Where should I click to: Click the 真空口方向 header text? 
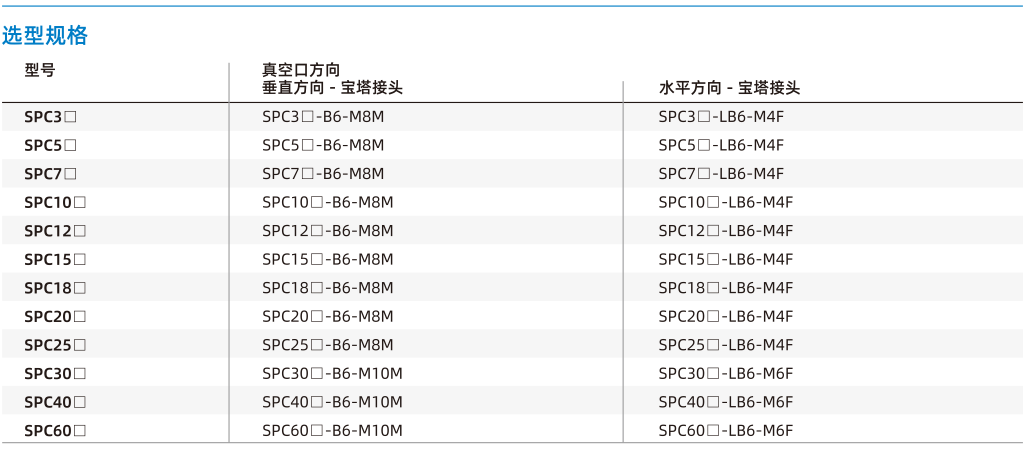click(x=301, y=71)
